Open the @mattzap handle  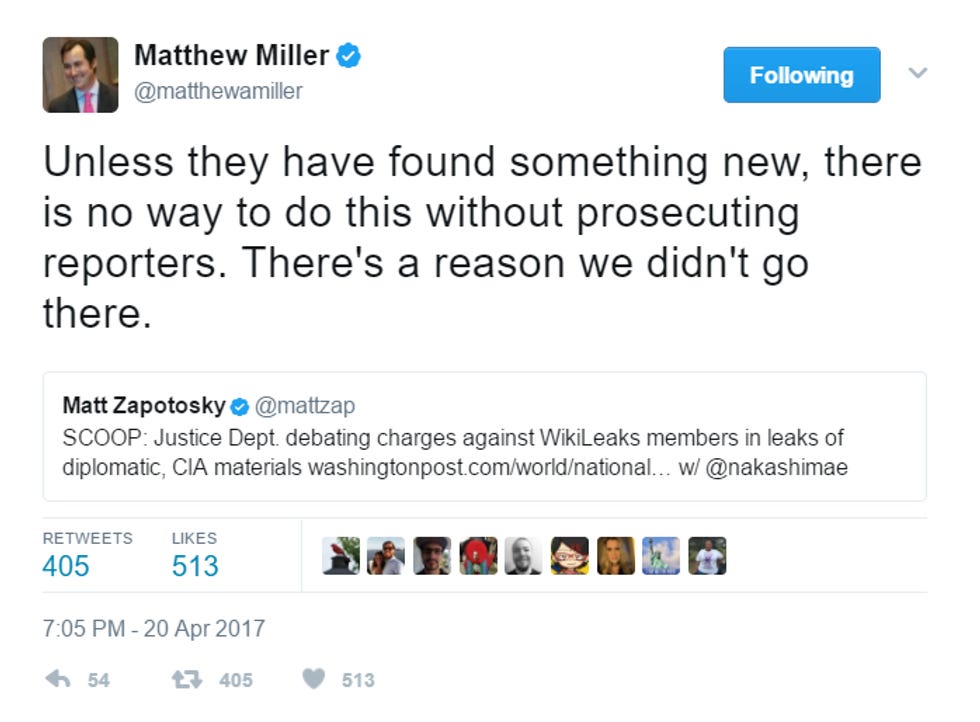(305, 406)
